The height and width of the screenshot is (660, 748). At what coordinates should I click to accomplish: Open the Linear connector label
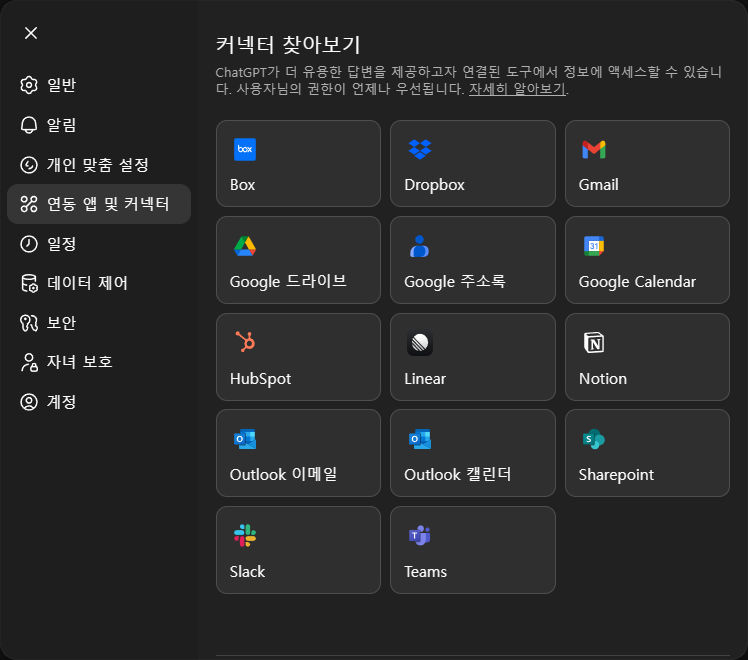tap(425, 379)
